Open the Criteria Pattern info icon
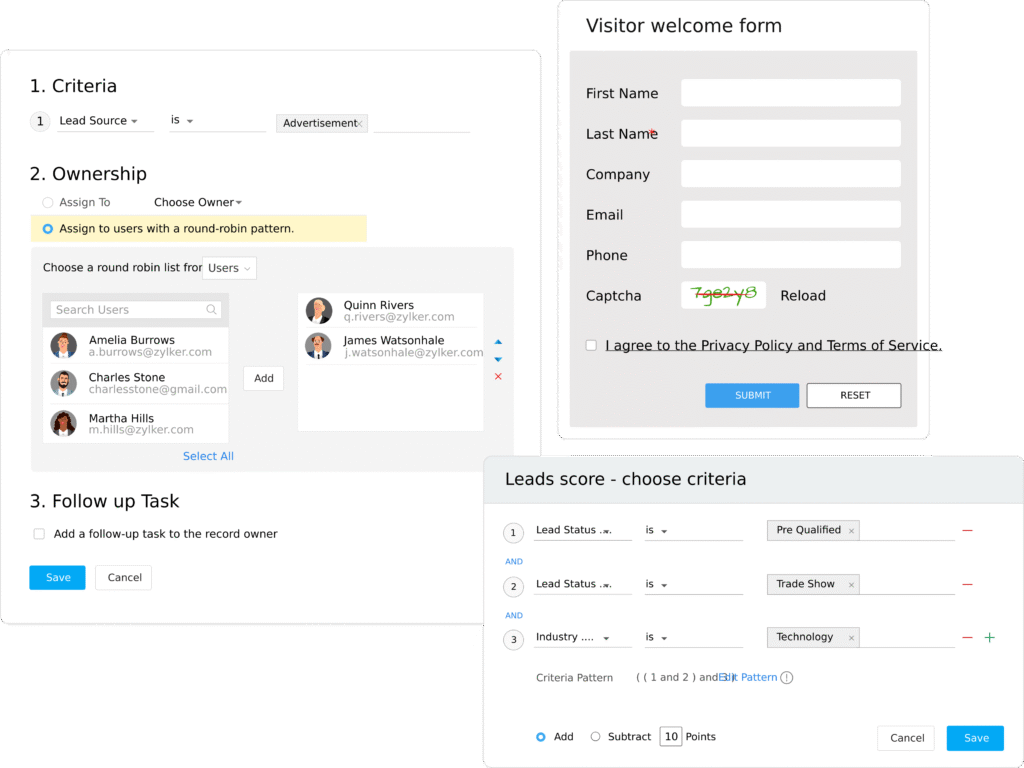The image size is (1024, 768). tap(787, 677)
